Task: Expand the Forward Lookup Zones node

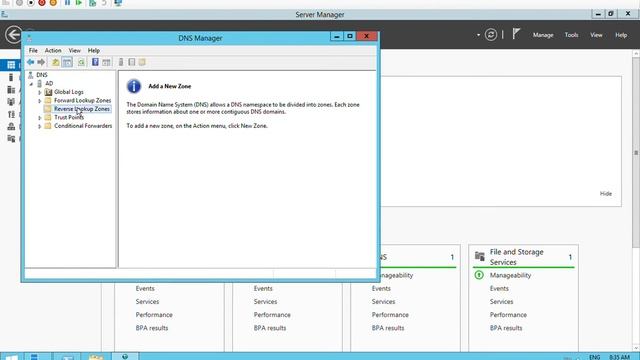Action: point(40,101)
